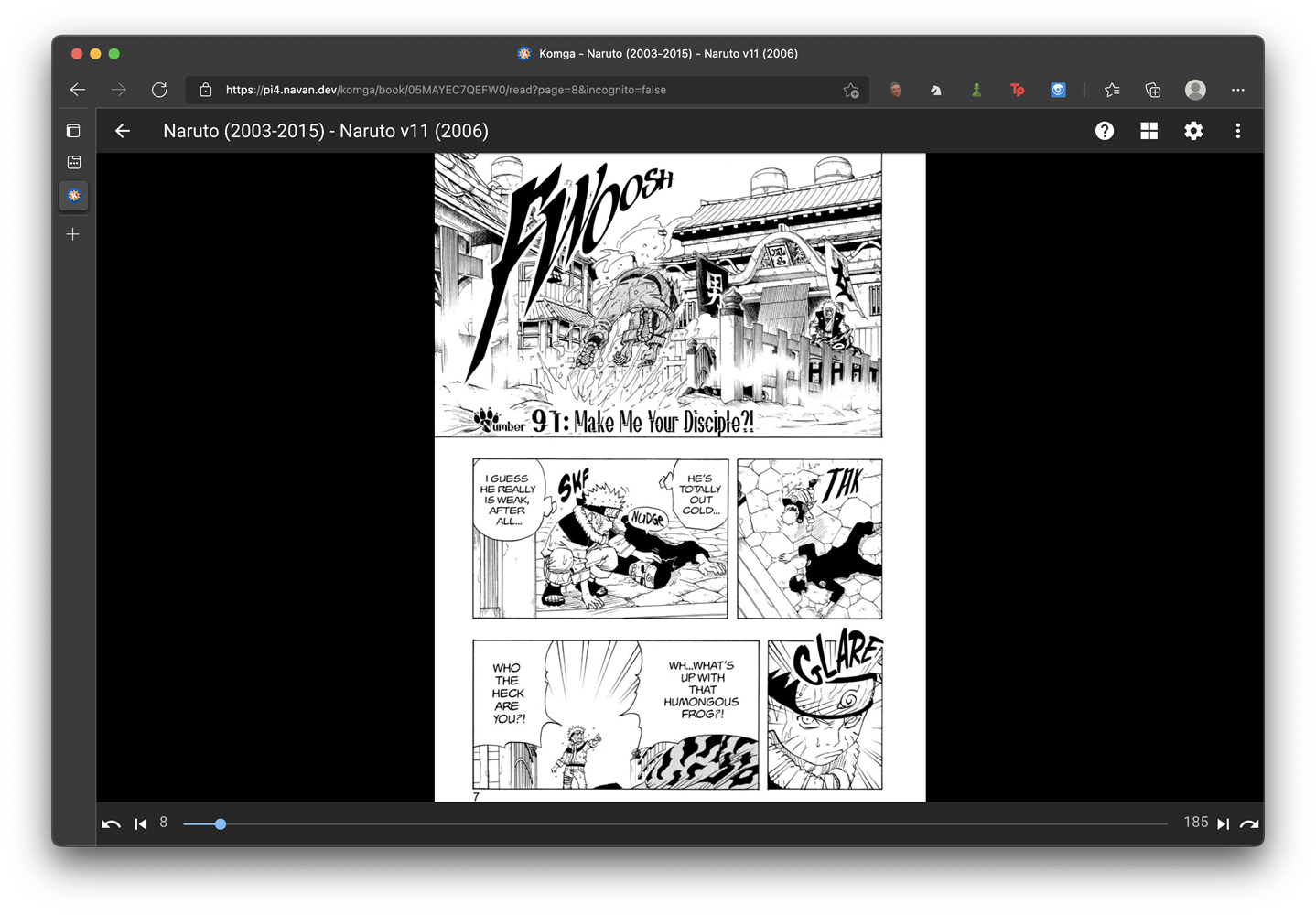Select the Komga tab icon in the sidebar

tap(73, 195)
